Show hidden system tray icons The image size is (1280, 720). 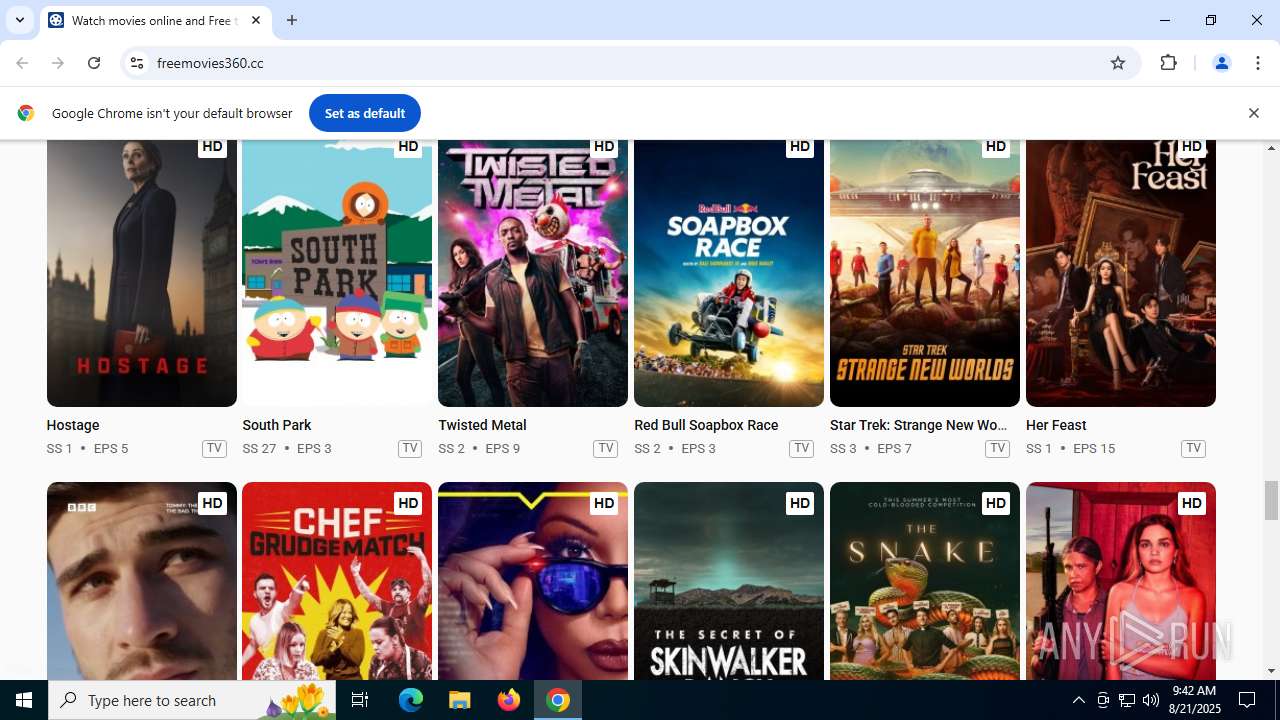(1078, 700)
